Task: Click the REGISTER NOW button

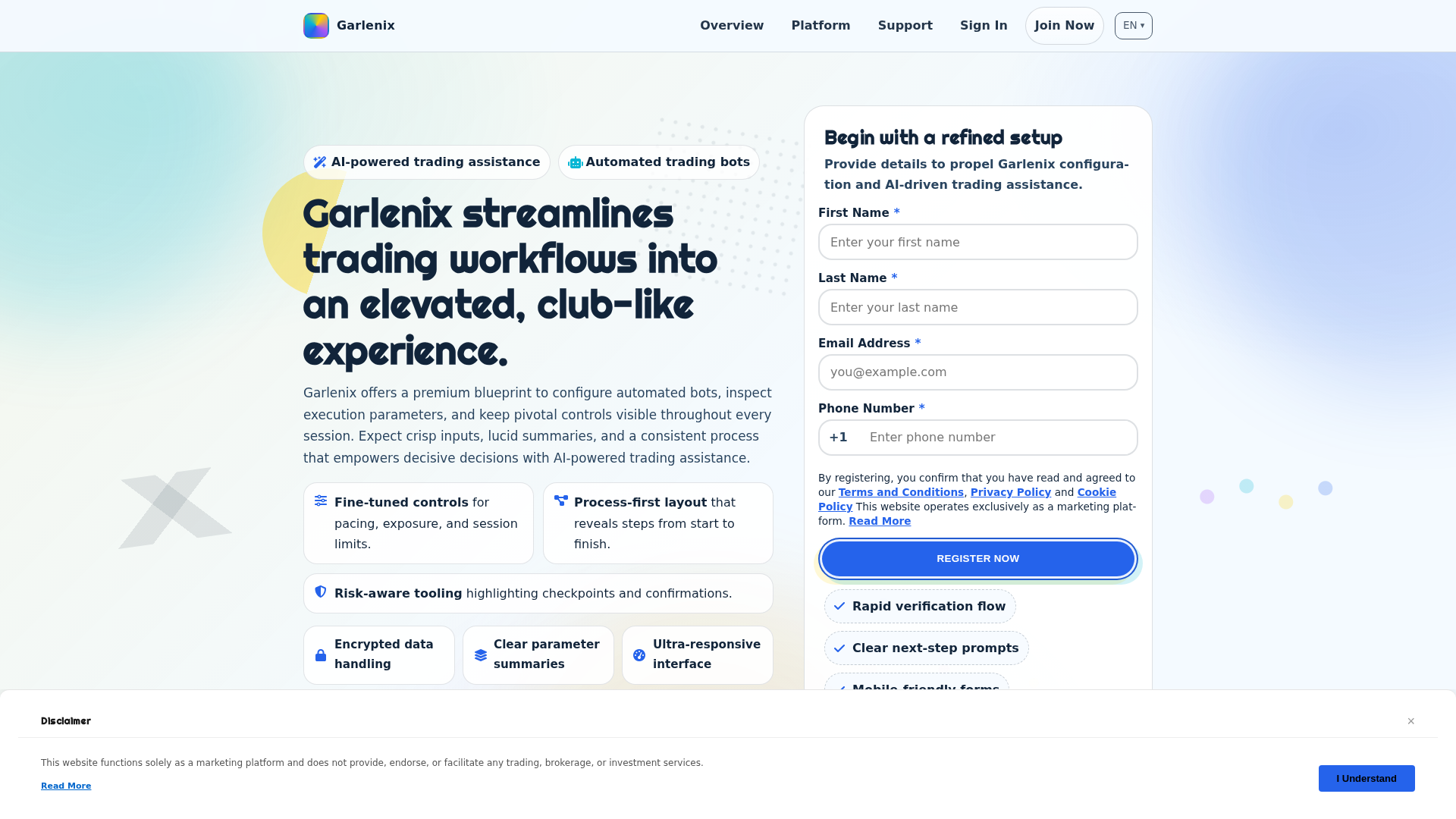Action: point(978,559)
